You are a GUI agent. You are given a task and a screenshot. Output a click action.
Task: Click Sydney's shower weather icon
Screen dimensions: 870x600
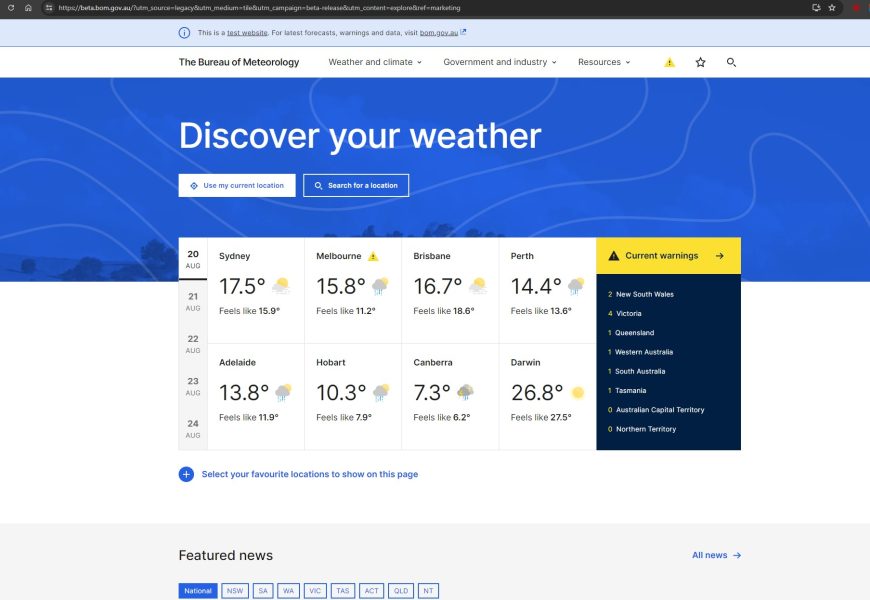click(x=281, y=284)
